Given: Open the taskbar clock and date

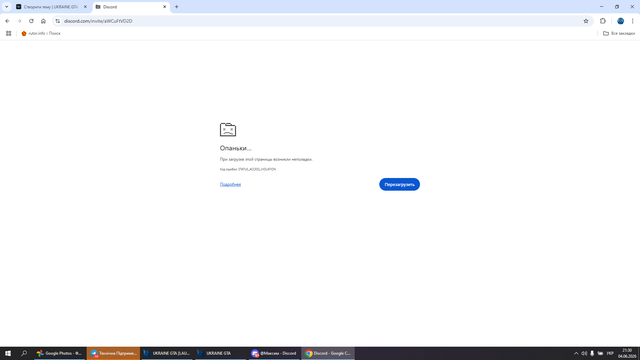Looking at the screenshot, I should pos(627,353).
